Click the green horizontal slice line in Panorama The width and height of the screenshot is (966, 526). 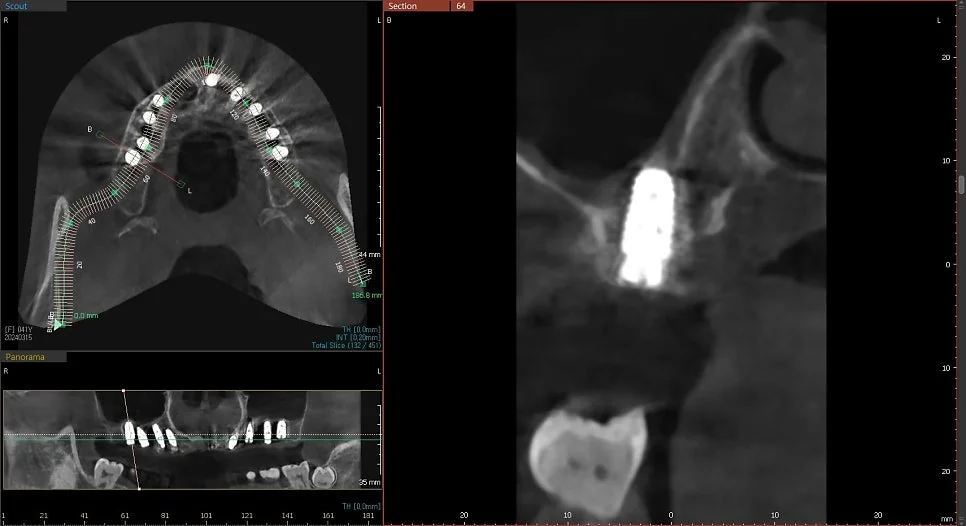191,439
